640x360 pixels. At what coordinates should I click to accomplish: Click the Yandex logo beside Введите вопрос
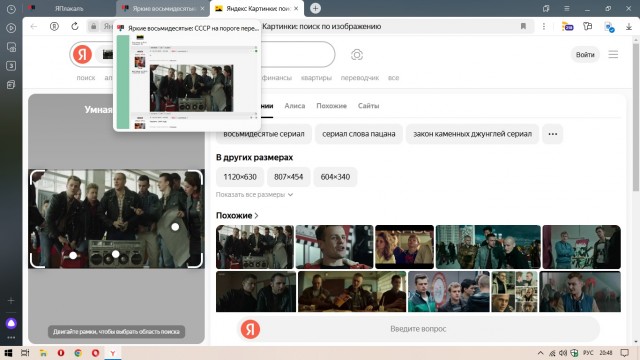[250, 329]
